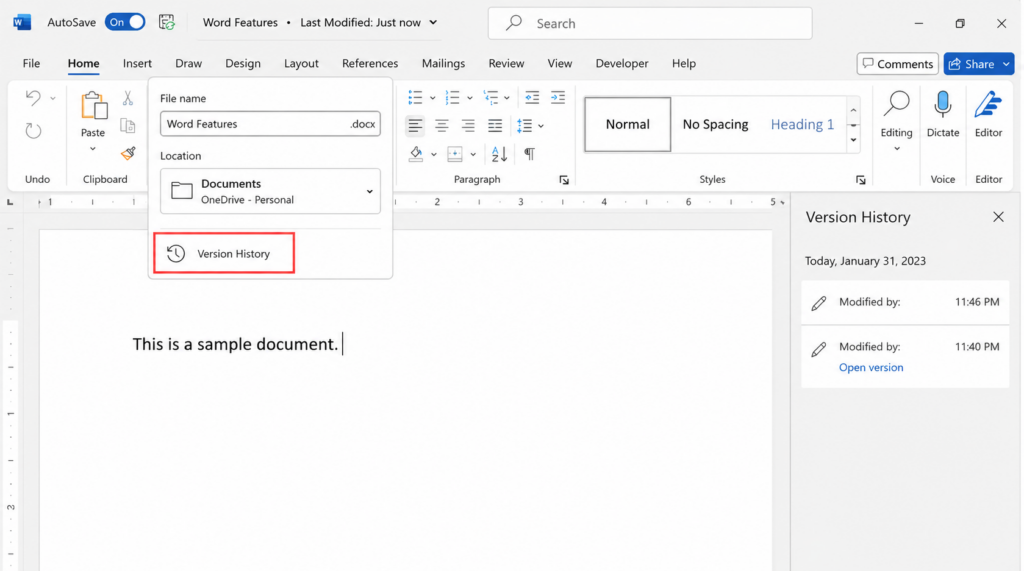Switch to the Insert tab
The width and height of the screenshot is (1024, 571).
click(137, 63)
